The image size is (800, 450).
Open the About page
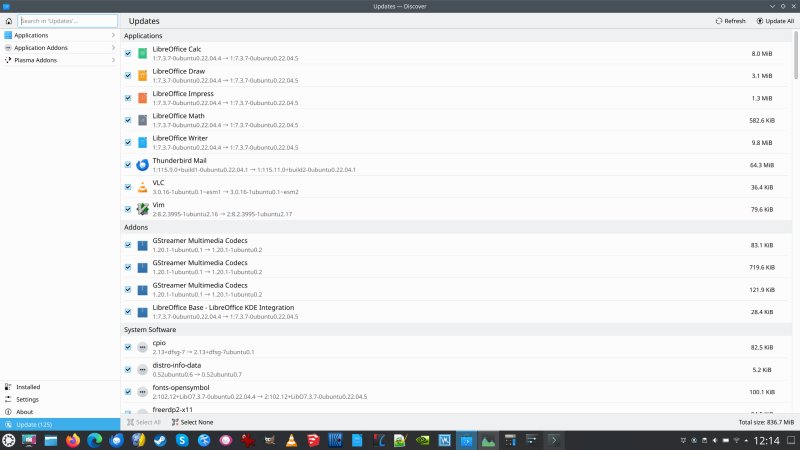pyautogui.click(x=60, y=412)
